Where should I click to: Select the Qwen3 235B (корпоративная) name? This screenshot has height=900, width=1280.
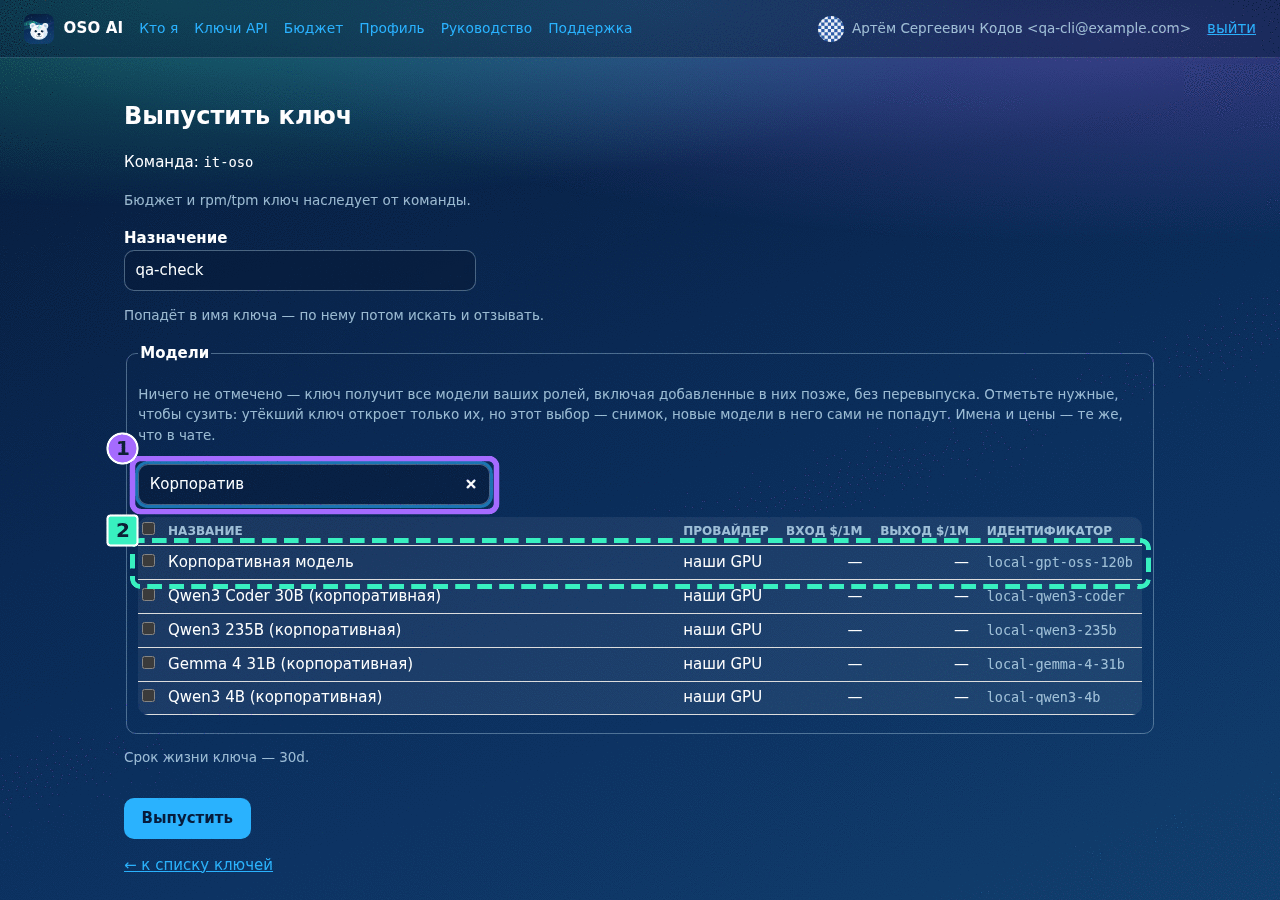(x=284, y=630)
